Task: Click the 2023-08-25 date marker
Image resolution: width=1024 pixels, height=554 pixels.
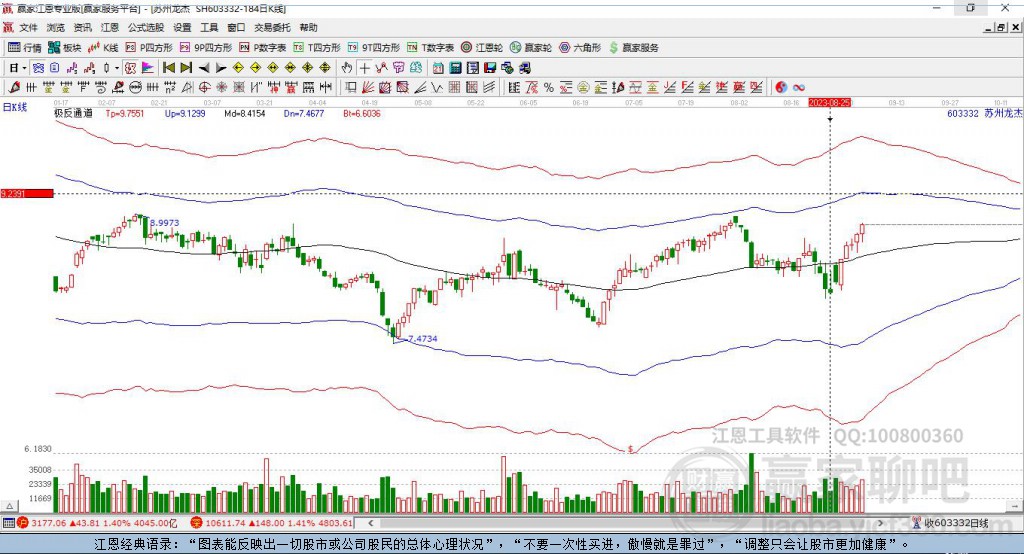Action: tap(829, 103)
